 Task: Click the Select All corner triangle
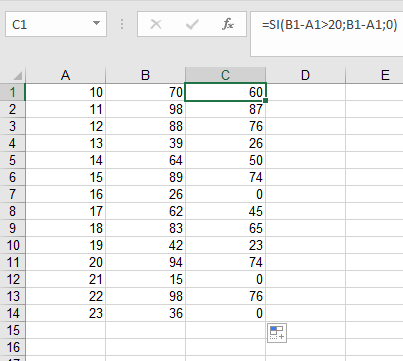[17, 76]
